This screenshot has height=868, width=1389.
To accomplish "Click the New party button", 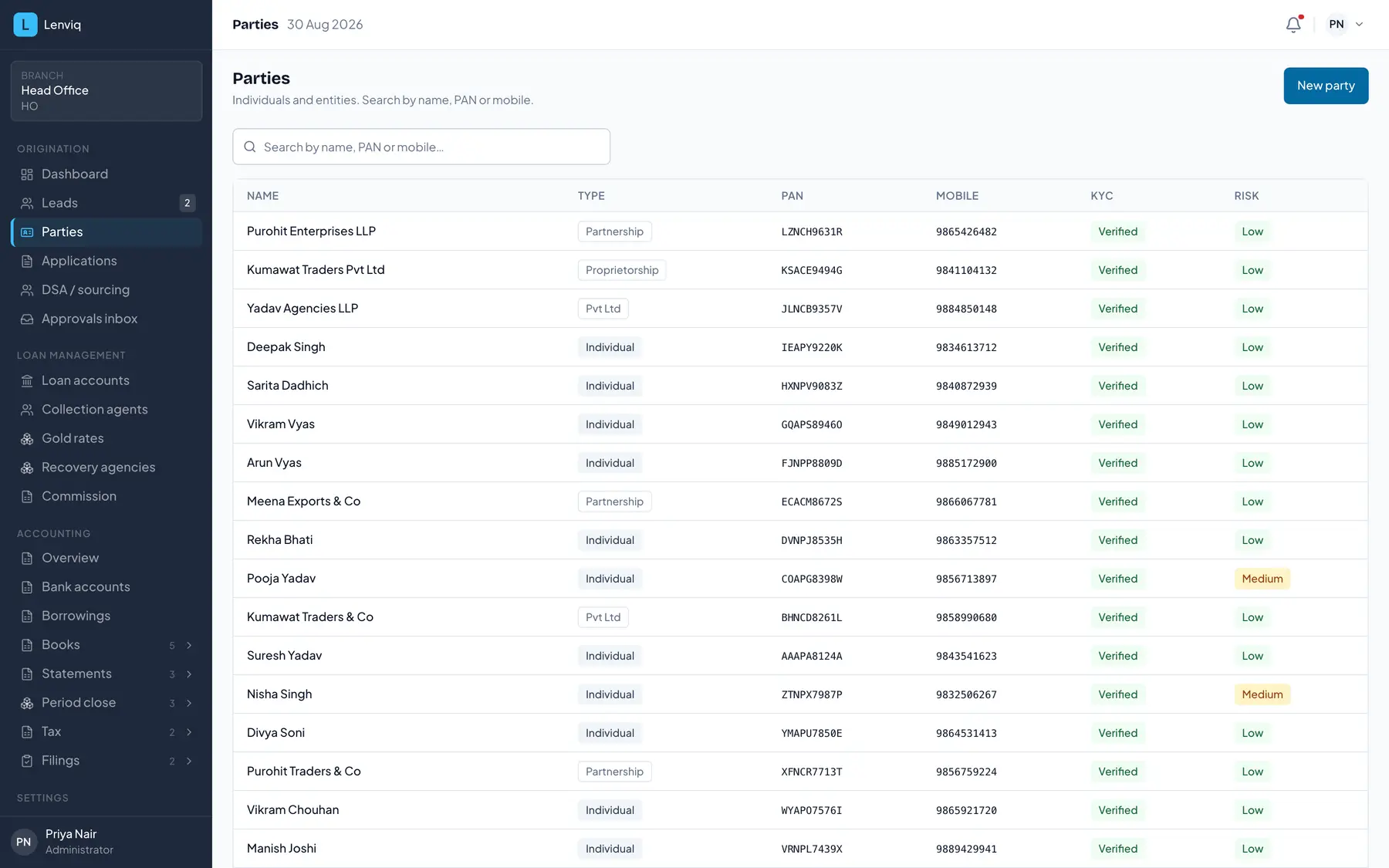I will 1326,86.
